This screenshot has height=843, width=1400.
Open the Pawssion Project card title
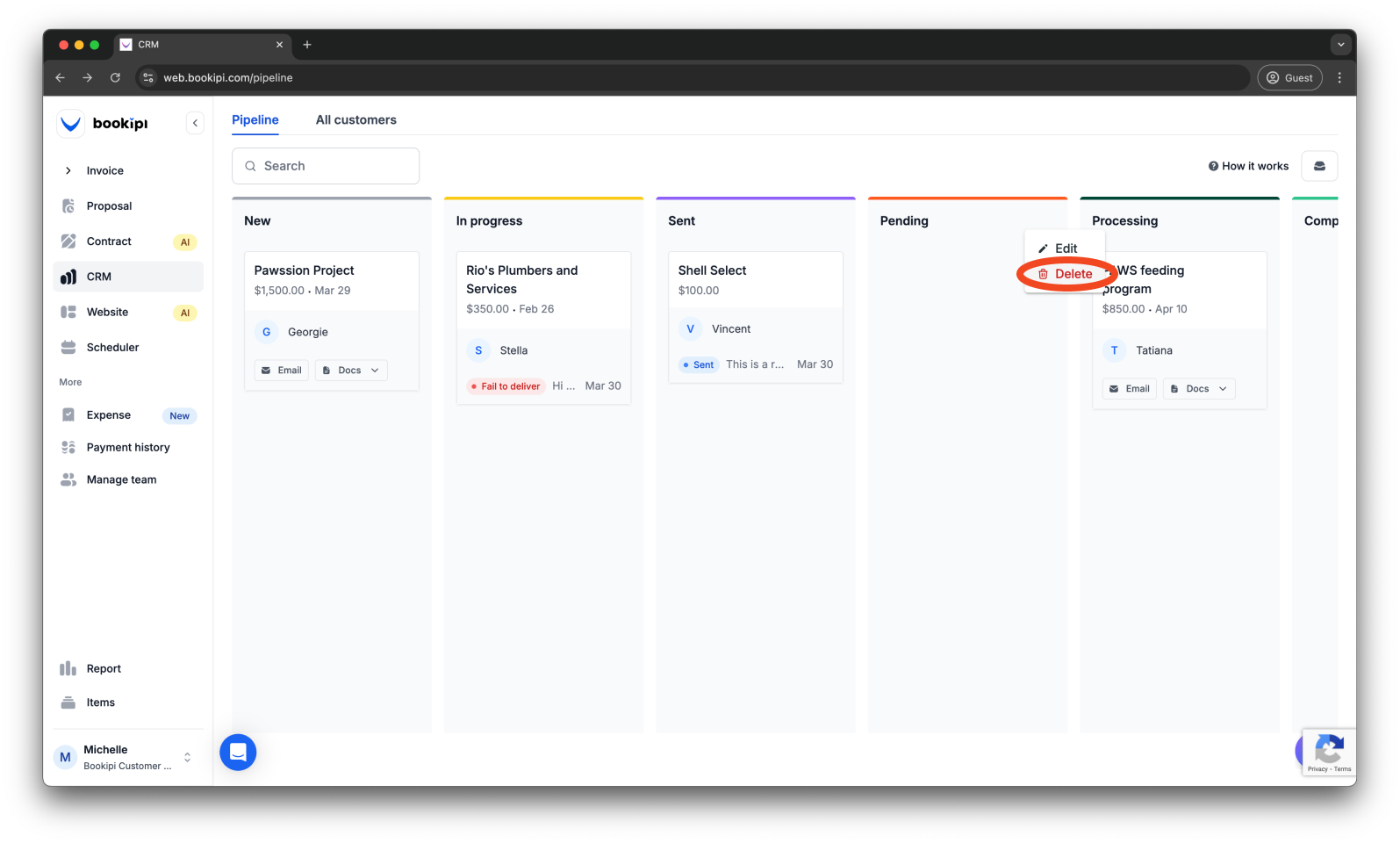coord(304,270)
